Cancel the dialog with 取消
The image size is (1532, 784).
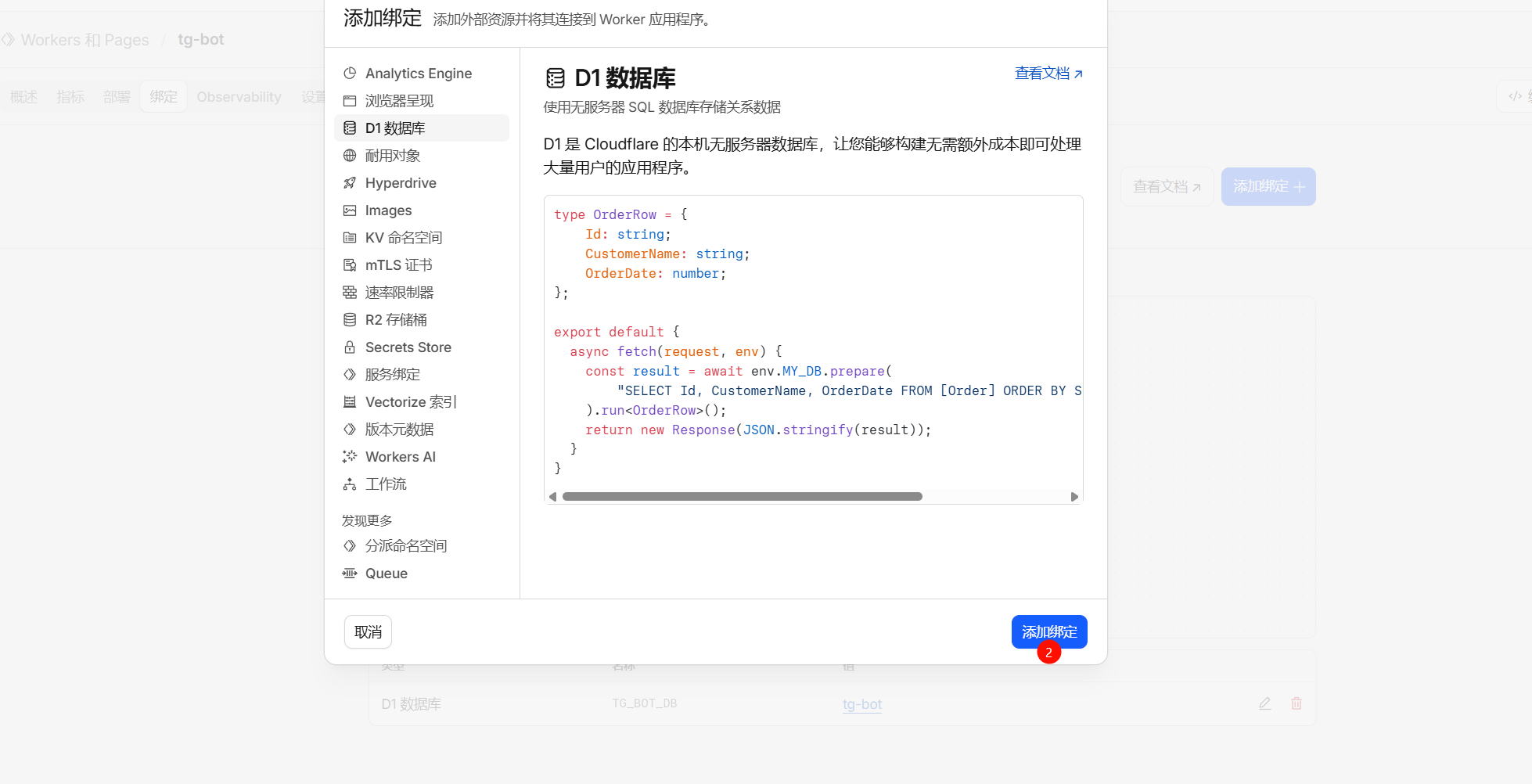(368, 631)
